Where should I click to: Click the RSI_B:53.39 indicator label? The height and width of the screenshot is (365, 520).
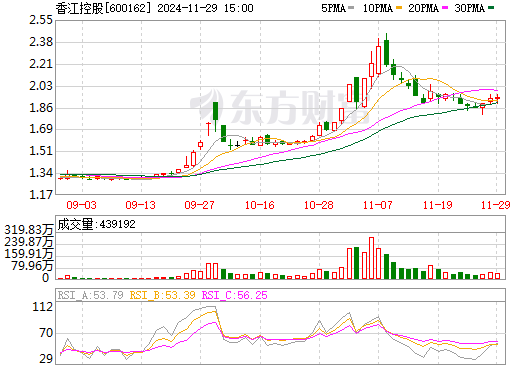click(x=162, y=295)
